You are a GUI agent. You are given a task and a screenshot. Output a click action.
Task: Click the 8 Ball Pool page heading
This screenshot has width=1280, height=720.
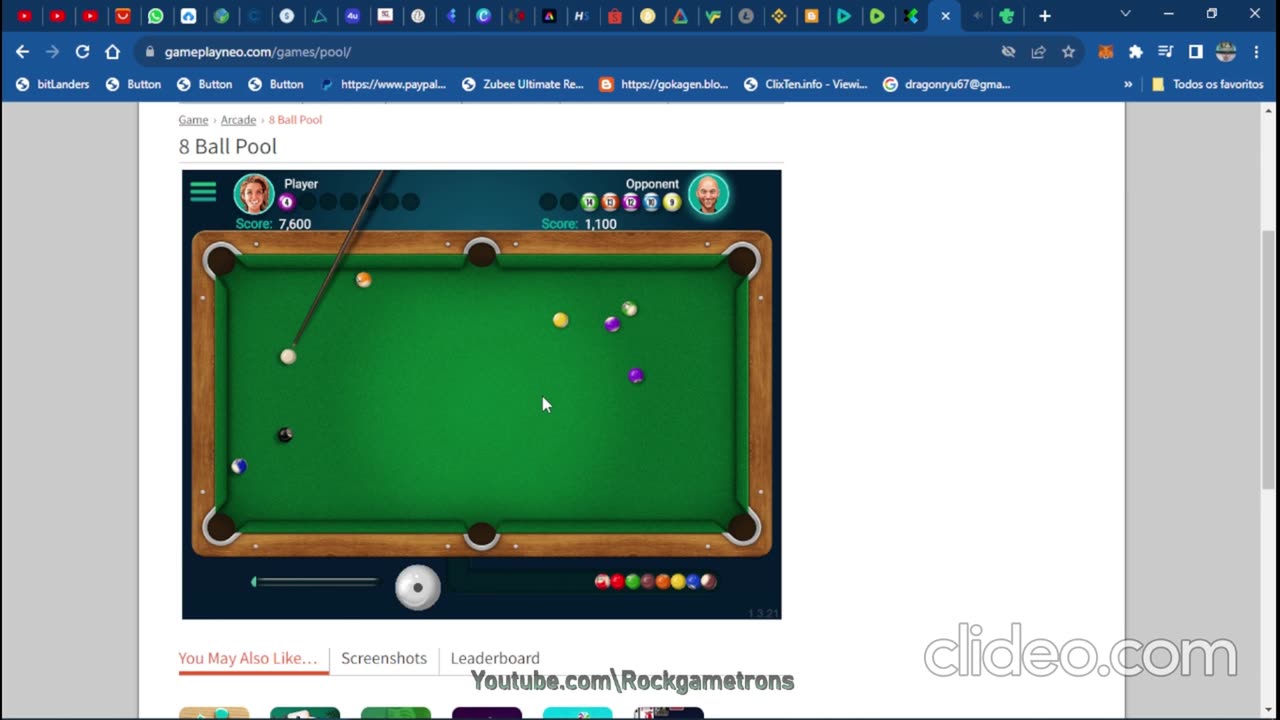pos(228,146)
